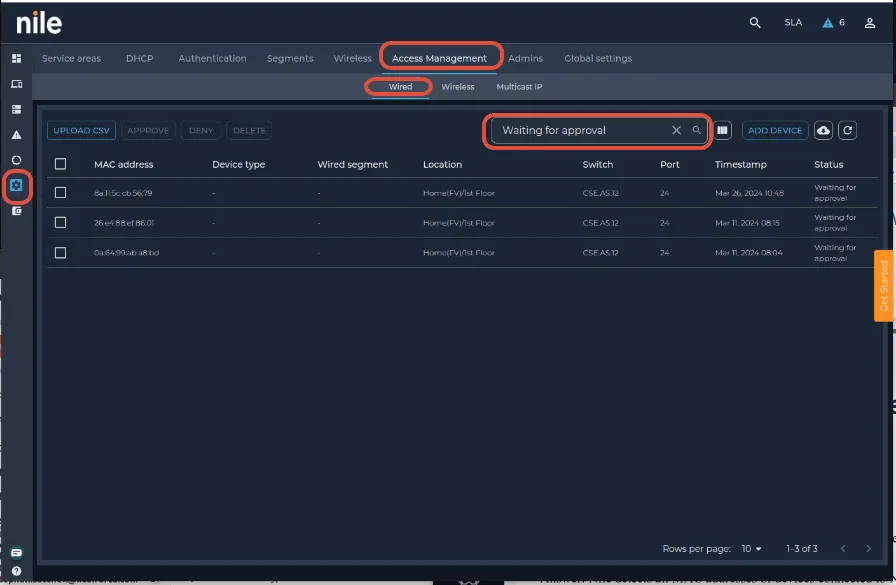
Task: Open the help question mark icon
Action: (17, 571)
